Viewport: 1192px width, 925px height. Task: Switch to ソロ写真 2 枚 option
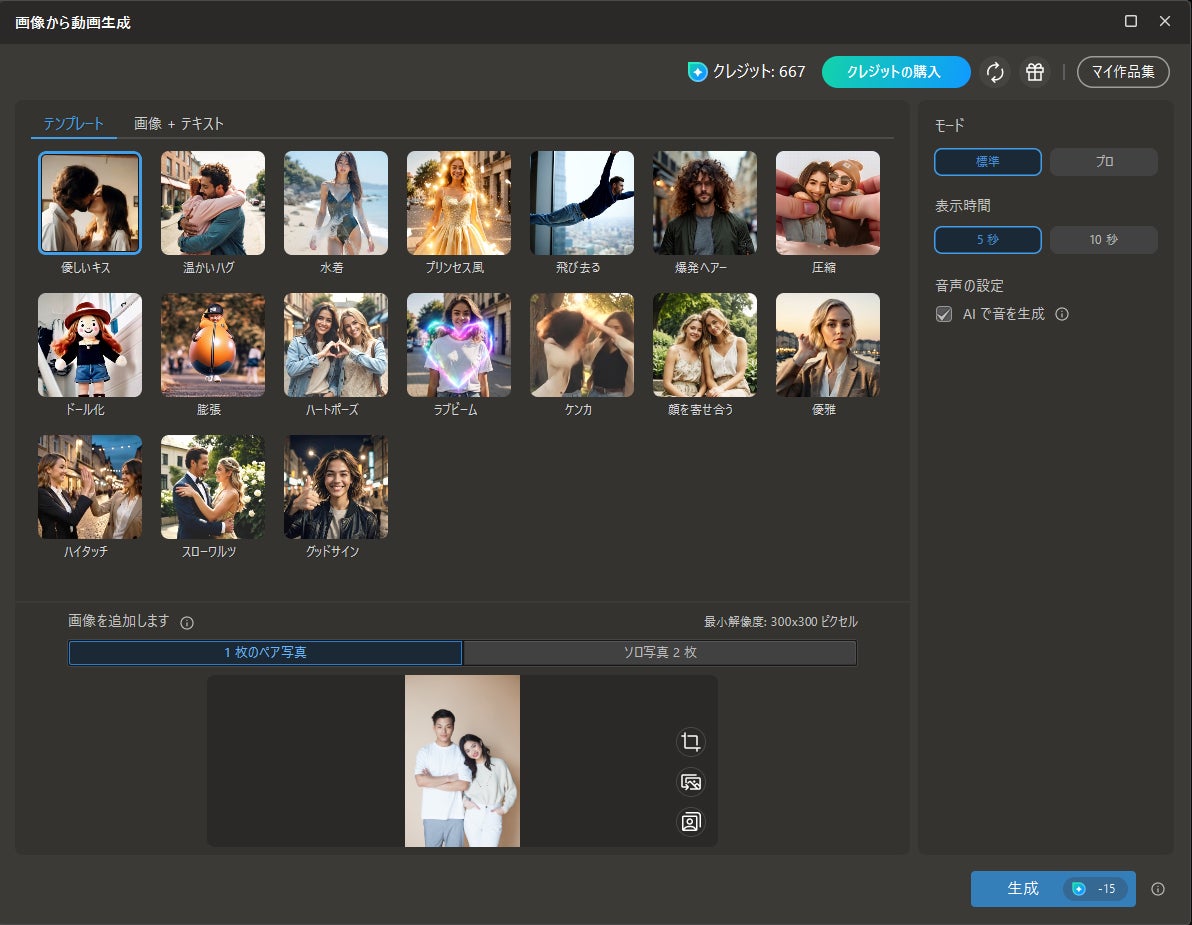pyautogui.click(x=660, y=653)
